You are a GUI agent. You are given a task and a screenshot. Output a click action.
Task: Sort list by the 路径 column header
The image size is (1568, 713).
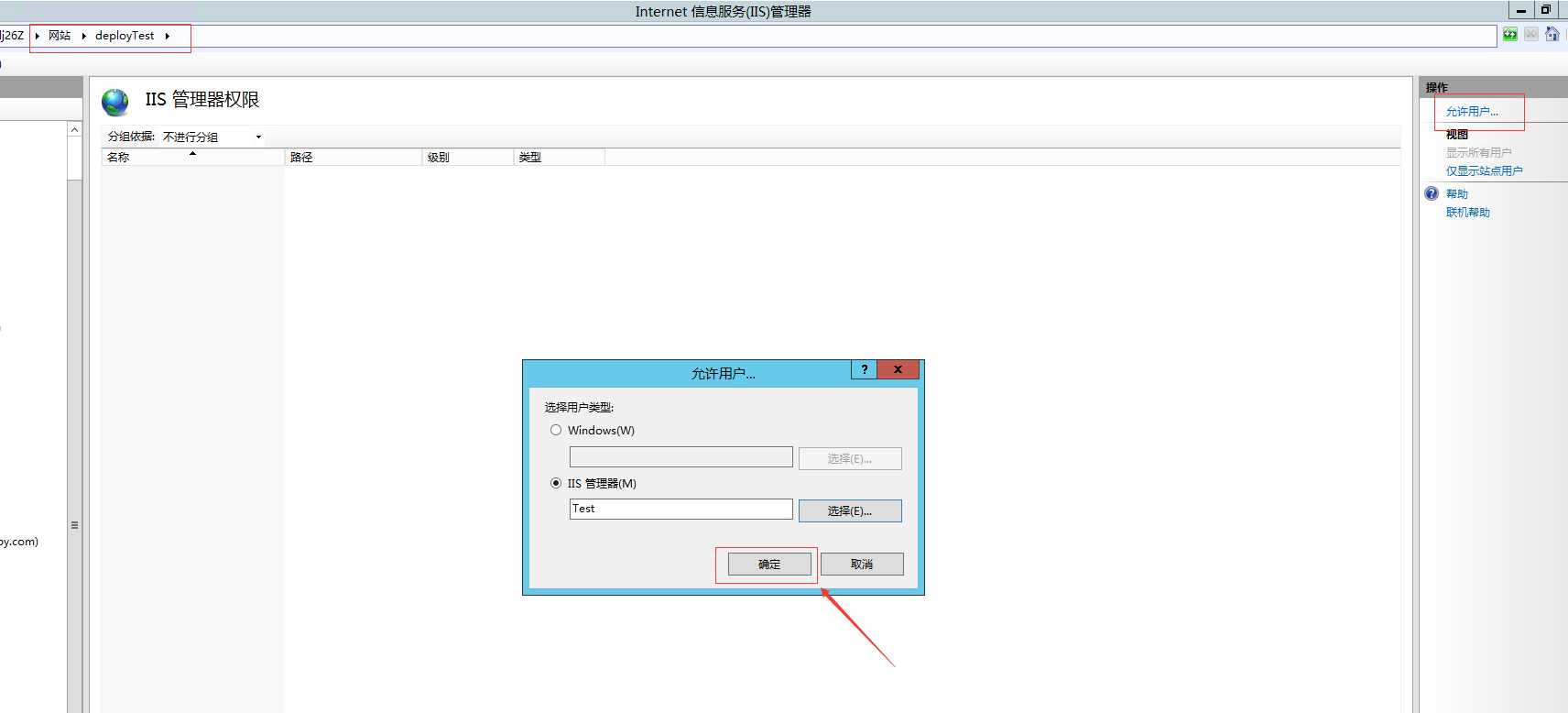point(353,158)
